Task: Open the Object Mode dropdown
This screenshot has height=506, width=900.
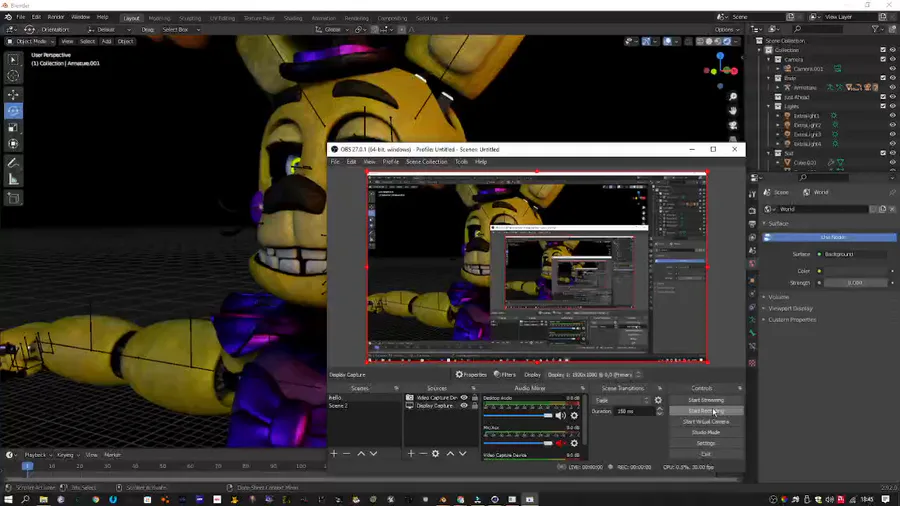Action: point(30,41)
